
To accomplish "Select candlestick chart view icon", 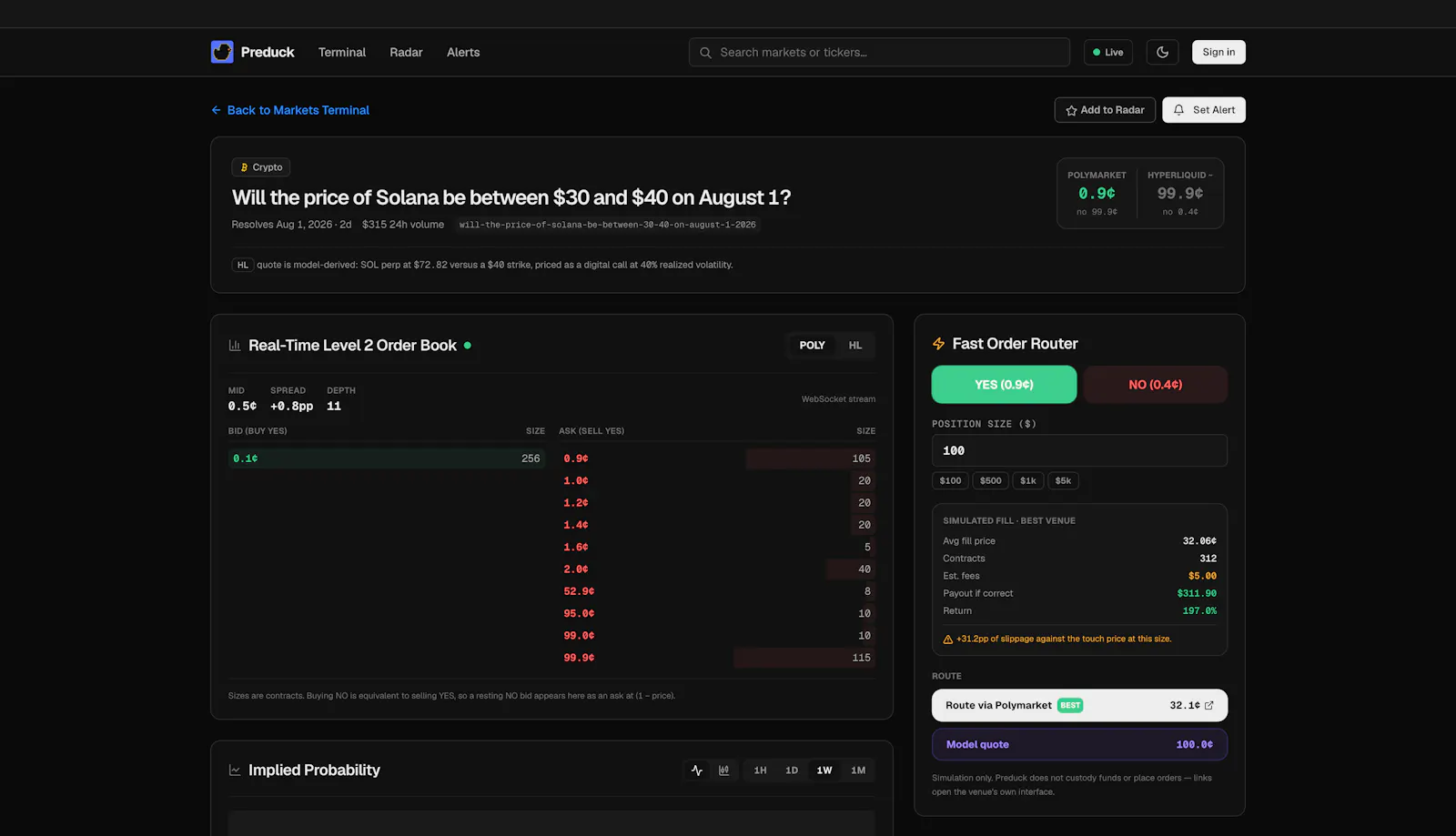I will (x=724, y=771).
